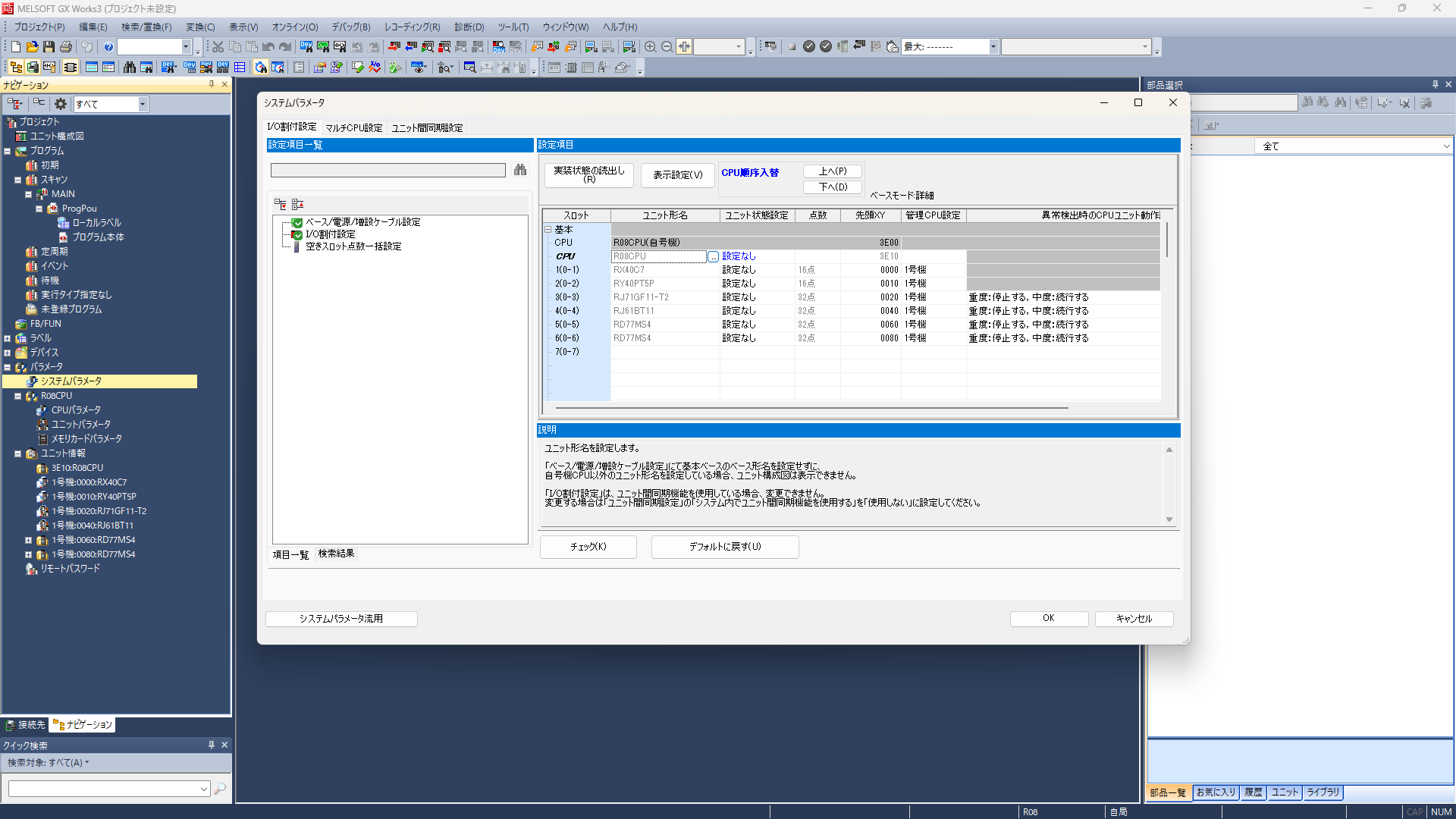Open the すべて filter dropdown in navigation
The height and width of the screenshot is (819, 1456).
click(143, 104)
